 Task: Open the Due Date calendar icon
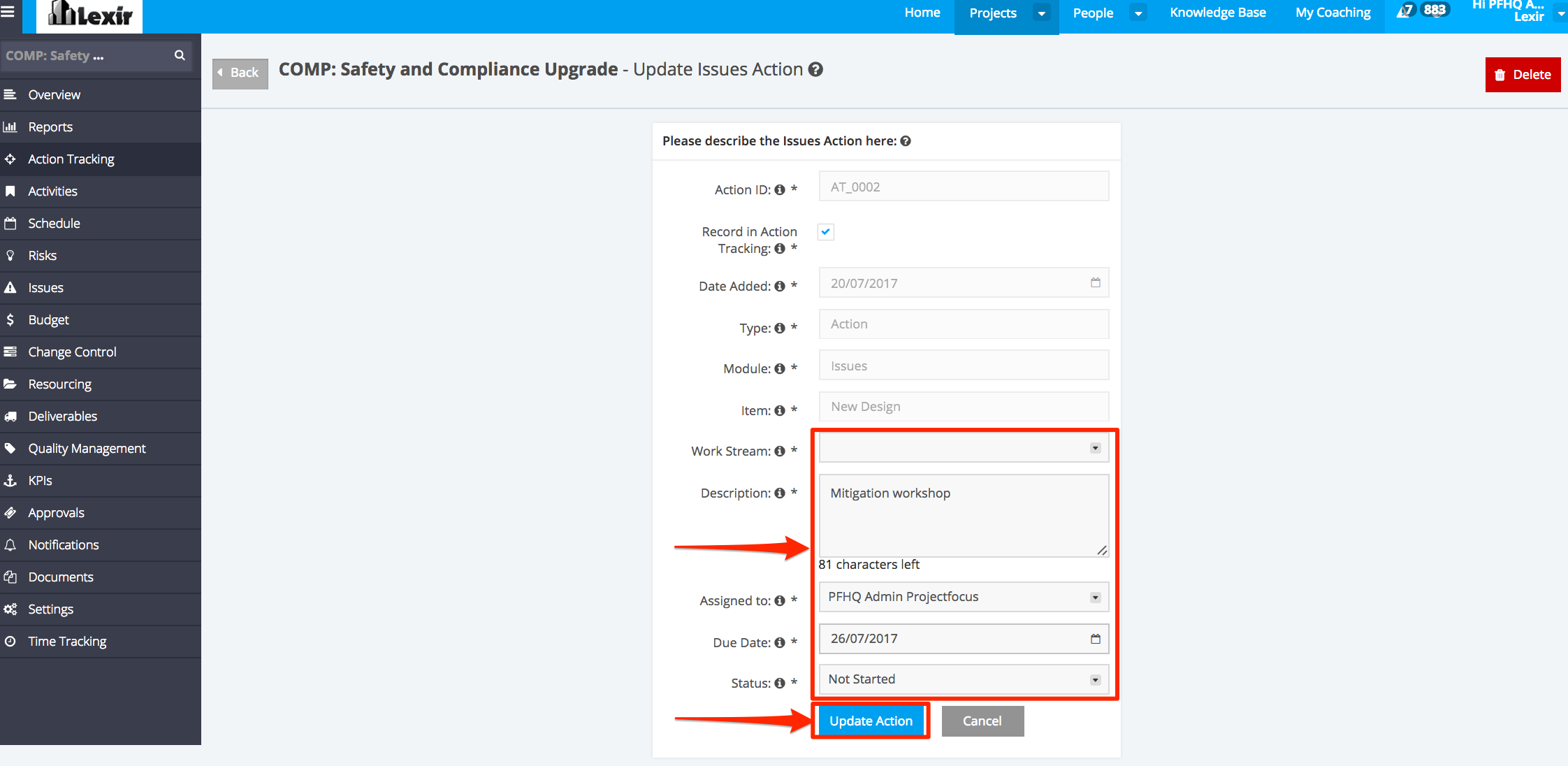click(1095, 638)
